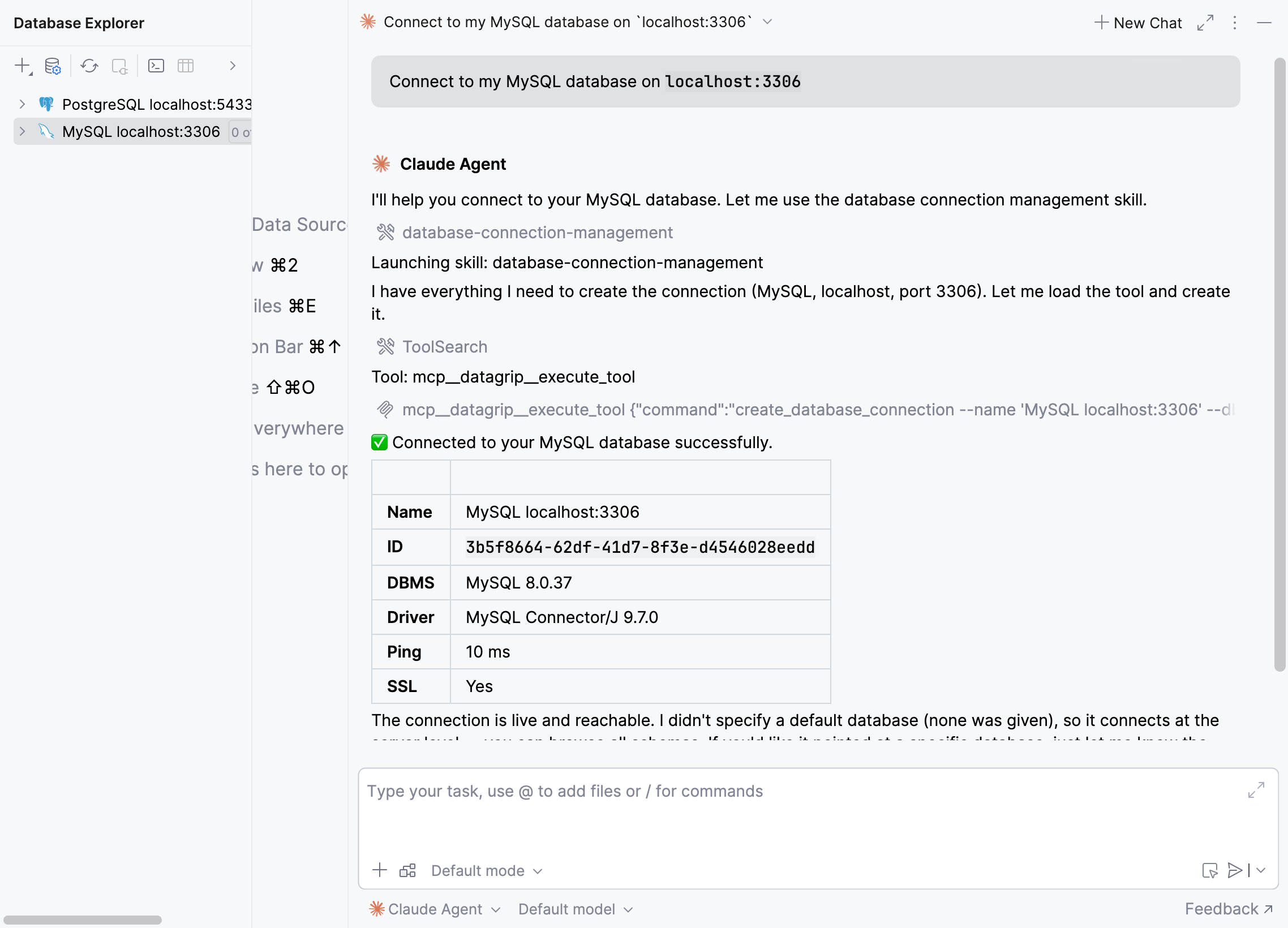Open the Feedback link
Screen dimensions: 1288x928
tap(1229, 909)
